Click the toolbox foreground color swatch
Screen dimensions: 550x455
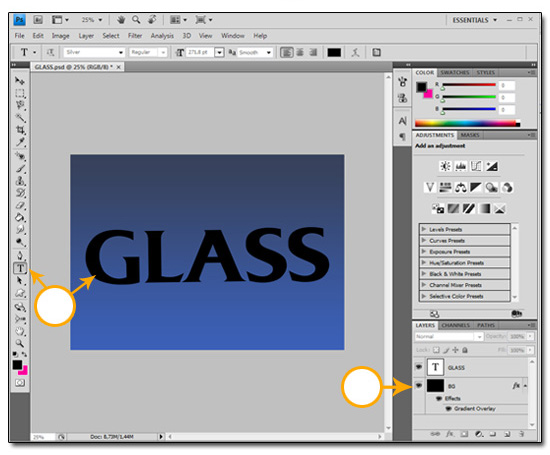[x=17, y=364]
